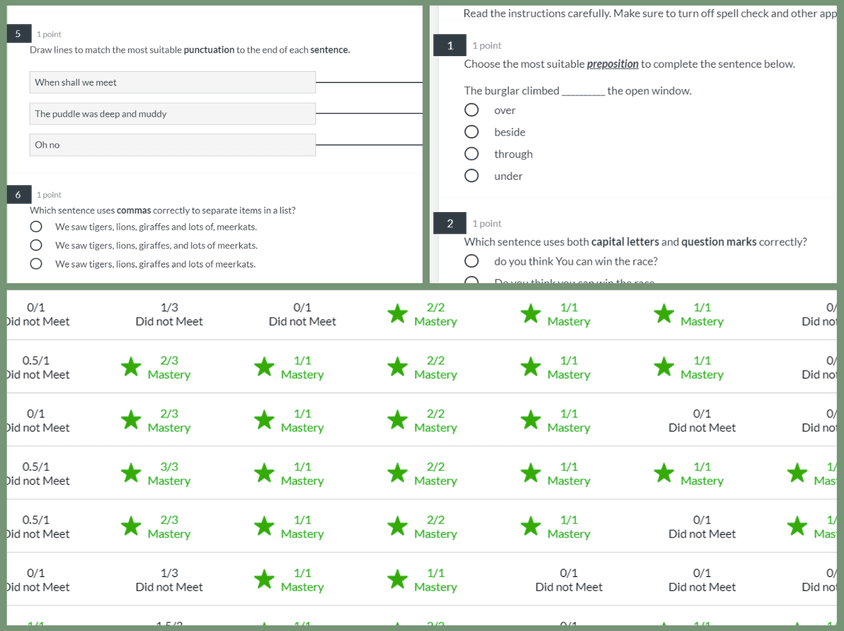Screen dimensions: 844x631
Task: Open the 1/3 Did not Meet cell in the top row
Action: 169,314
